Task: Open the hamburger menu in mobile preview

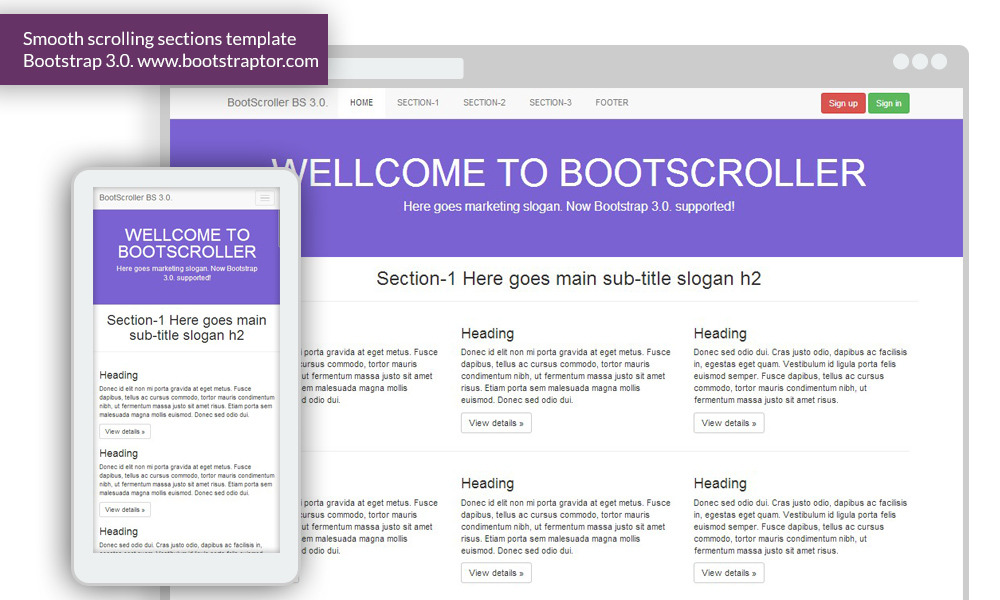Action: pos(265,198)
